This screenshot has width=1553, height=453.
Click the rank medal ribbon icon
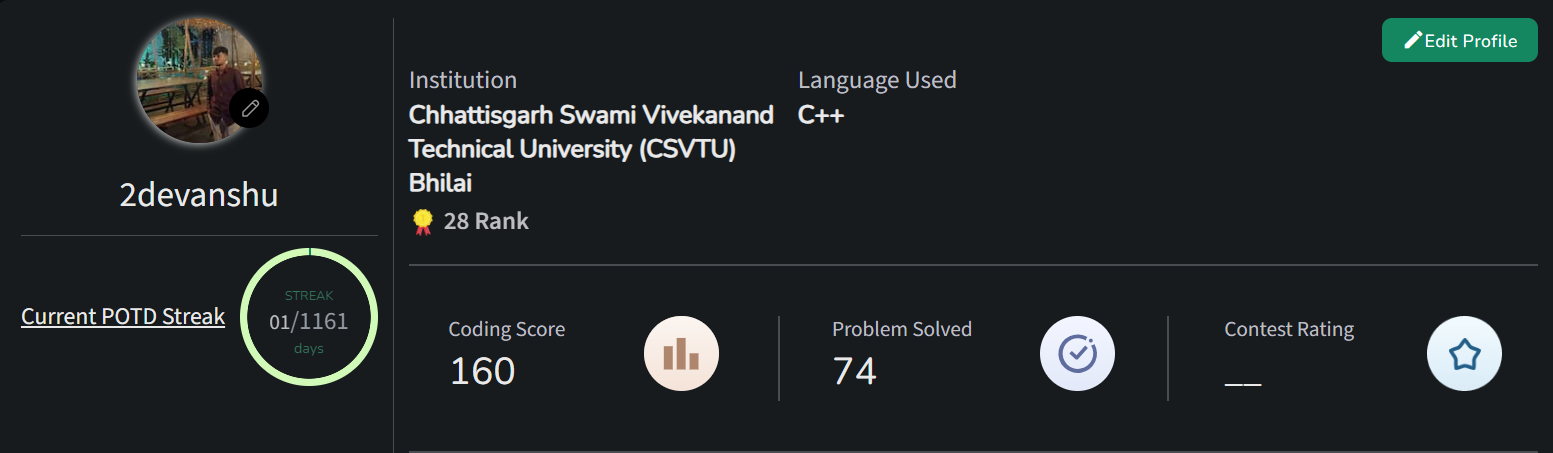[x=422, y=221]
